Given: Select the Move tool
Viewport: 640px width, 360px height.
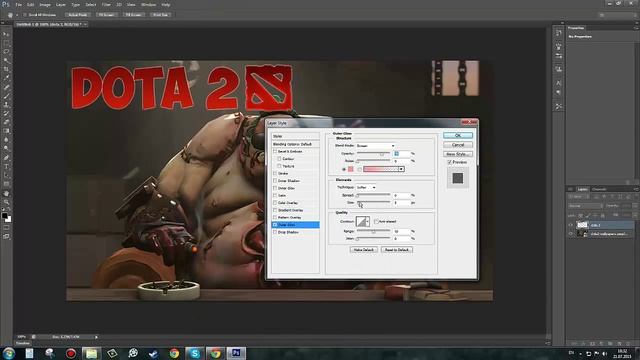Looking at the screenshot, I should 6,34.
